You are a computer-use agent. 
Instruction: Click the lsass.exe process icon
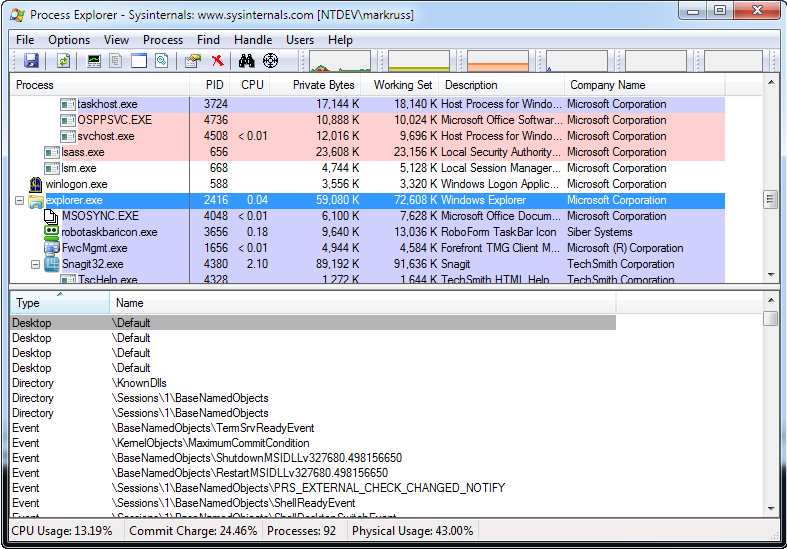pyautogui.click(x=52, y=153)
